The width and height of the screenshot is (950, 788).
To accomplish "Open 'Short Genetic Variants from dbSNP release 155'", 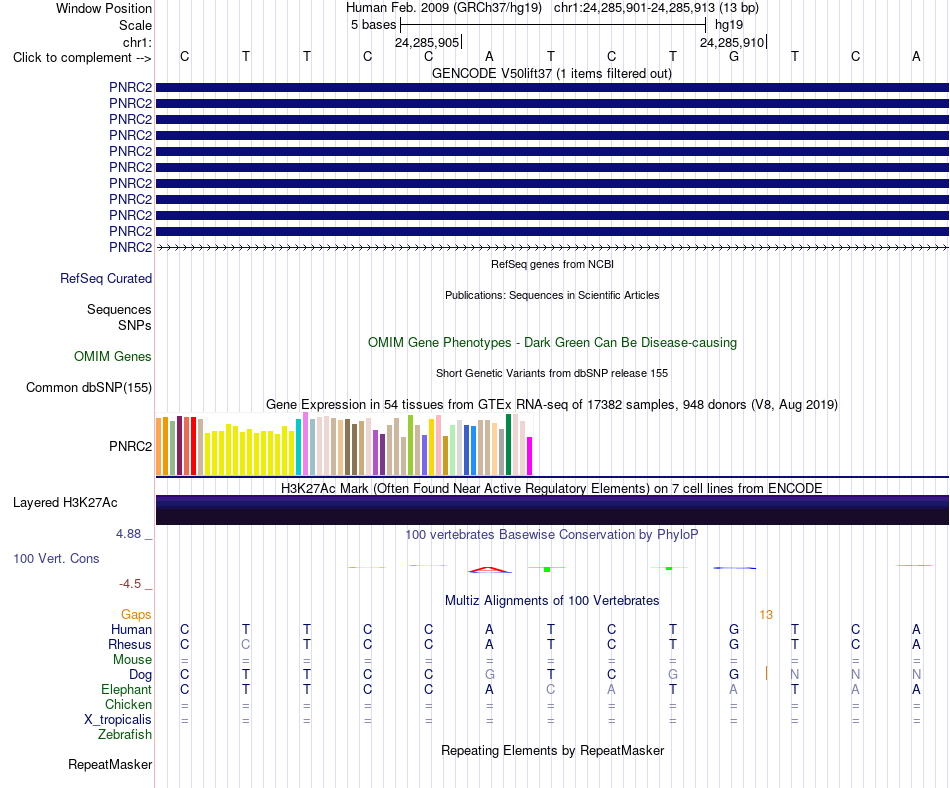I will [552, 373].
